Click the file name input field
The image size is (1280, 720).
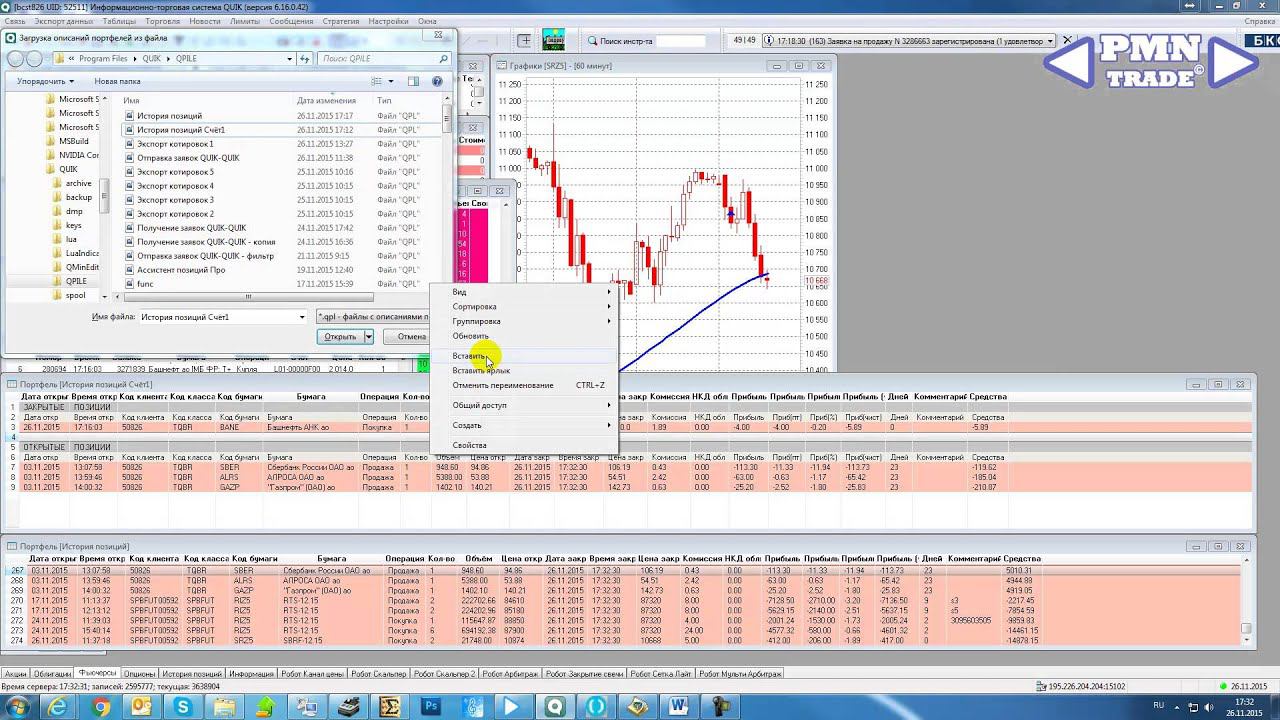[222, 317]
